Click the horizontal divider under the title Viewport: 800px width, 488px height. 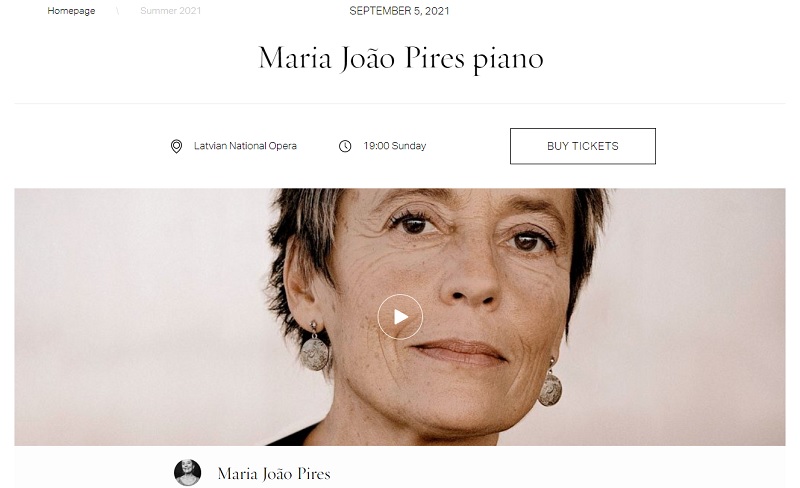pyautogui.click(x=400, y=103)
